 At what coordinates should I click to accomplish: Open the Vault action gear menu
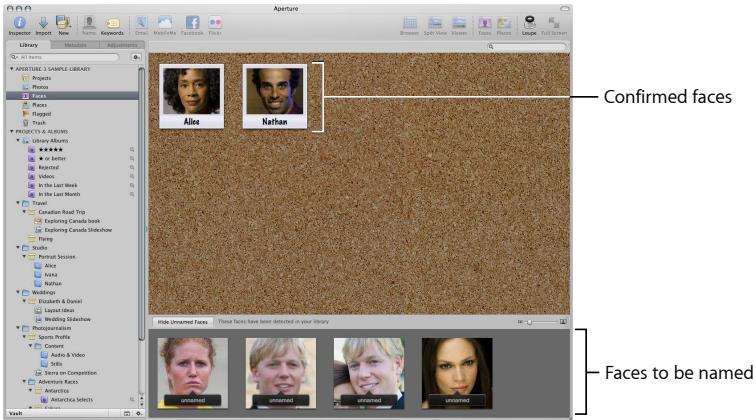pos(139,413)
